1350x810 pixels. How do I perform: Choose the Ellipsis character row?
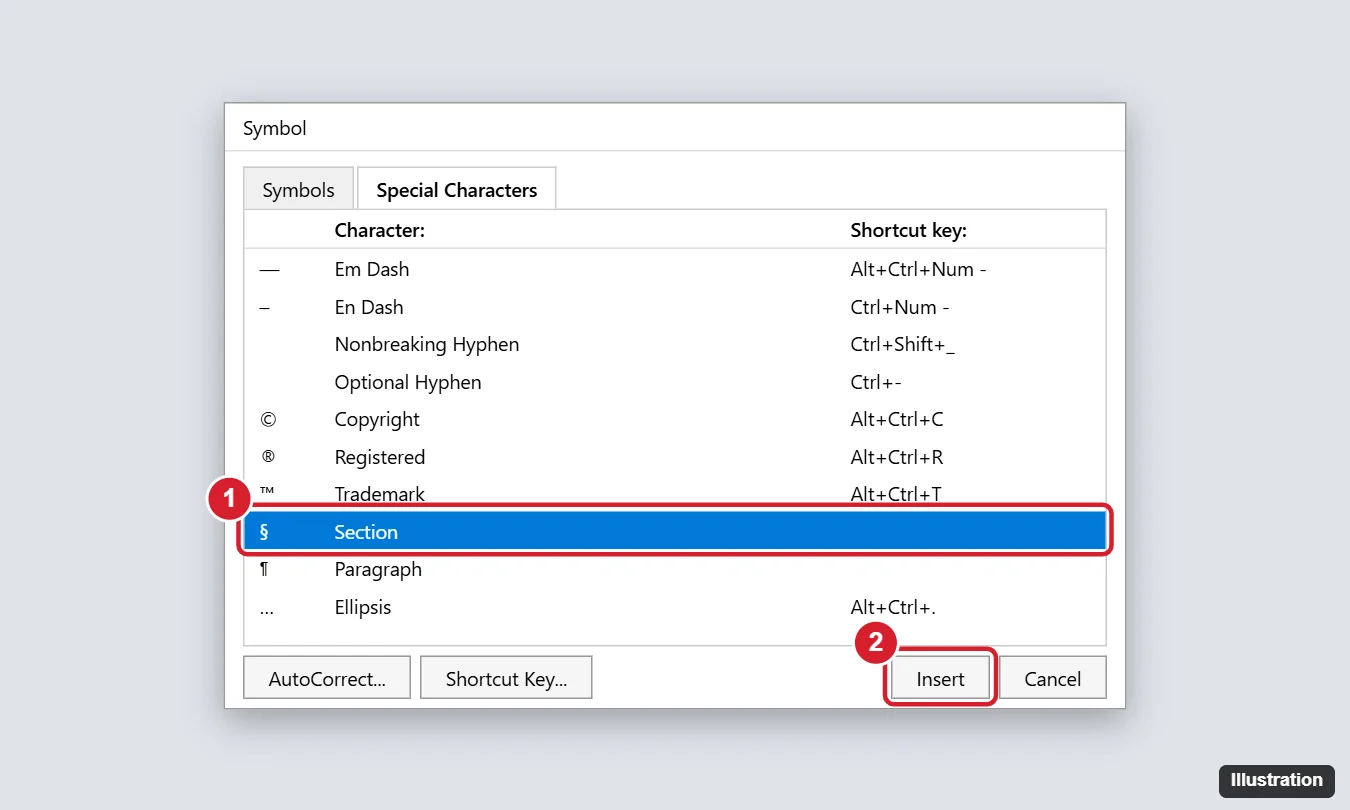click(675, 607)
